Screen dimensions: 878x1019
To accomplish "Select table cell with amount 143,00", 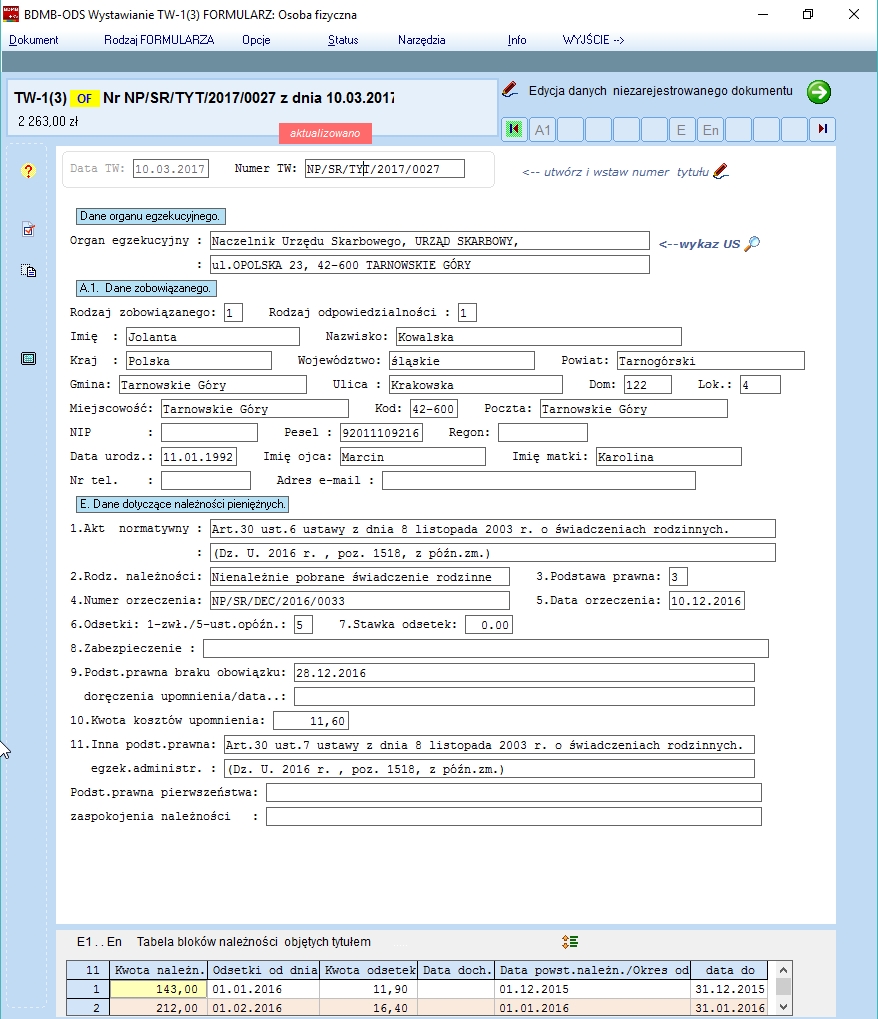I will pos(159,989).
